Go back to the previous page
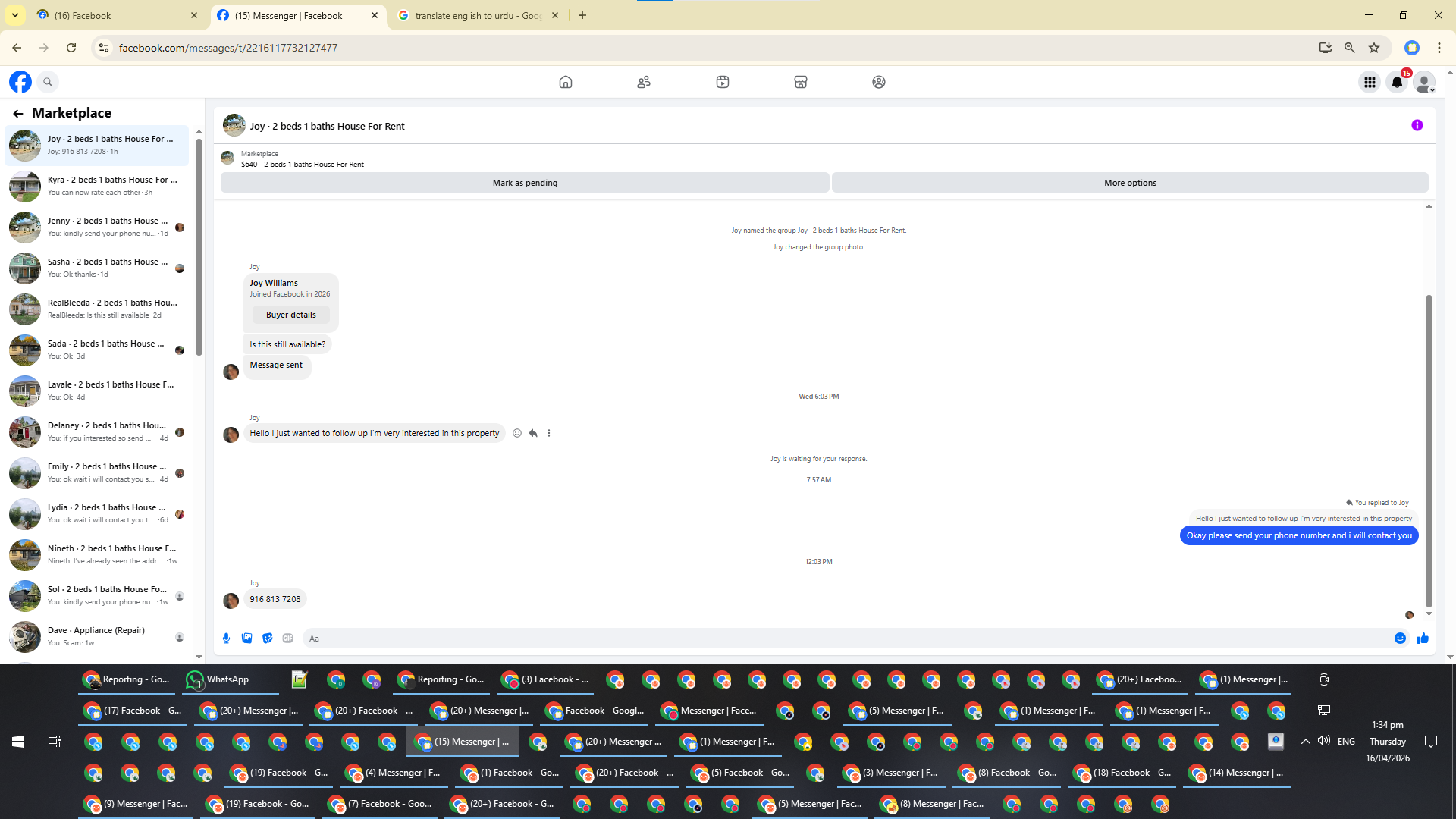 (x=17, y=48)
